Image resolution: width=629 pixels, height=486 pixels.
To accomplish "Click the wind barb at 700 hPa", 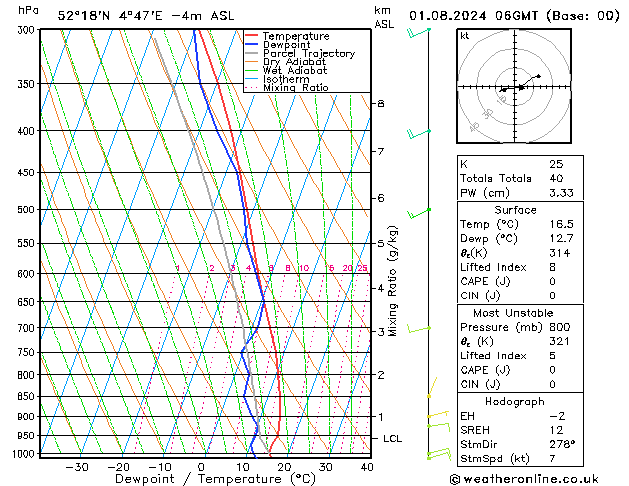I will click(418, 329).
